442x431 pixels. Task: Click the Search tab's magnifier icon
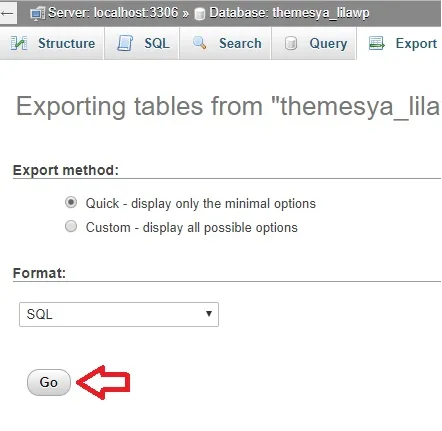click(200, 43)
